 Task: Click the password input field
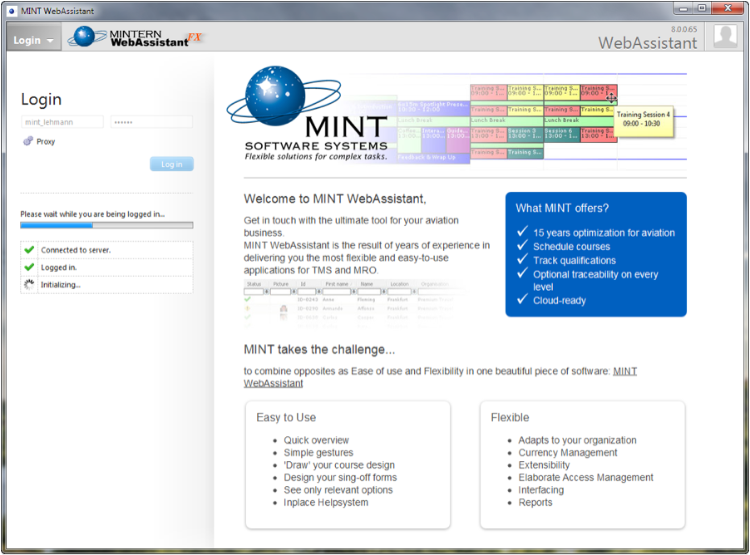click(x=152, y=122)
